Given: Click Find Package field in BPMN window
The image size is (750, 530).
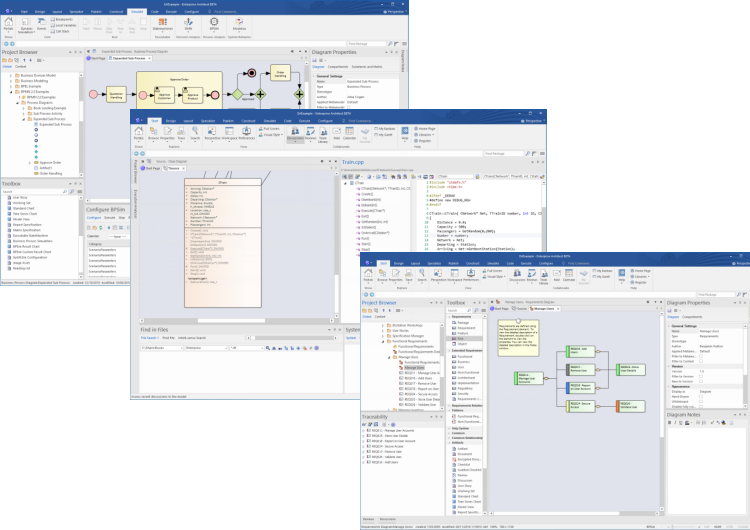Looking at the screenshot, I should pyautogui.click(x=366, y=44).
